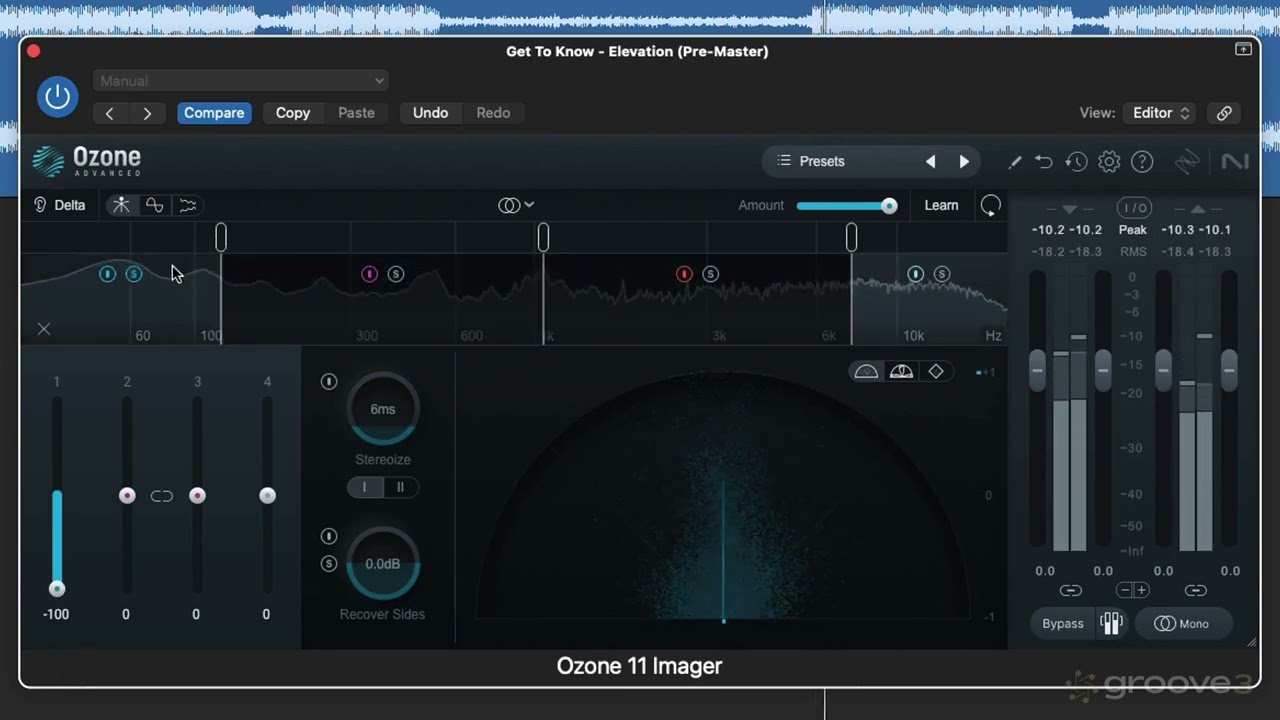Select Lissajous diamond vectorscope view
The width and height of the screenshot is (1280, 720).
pos(936,372)
